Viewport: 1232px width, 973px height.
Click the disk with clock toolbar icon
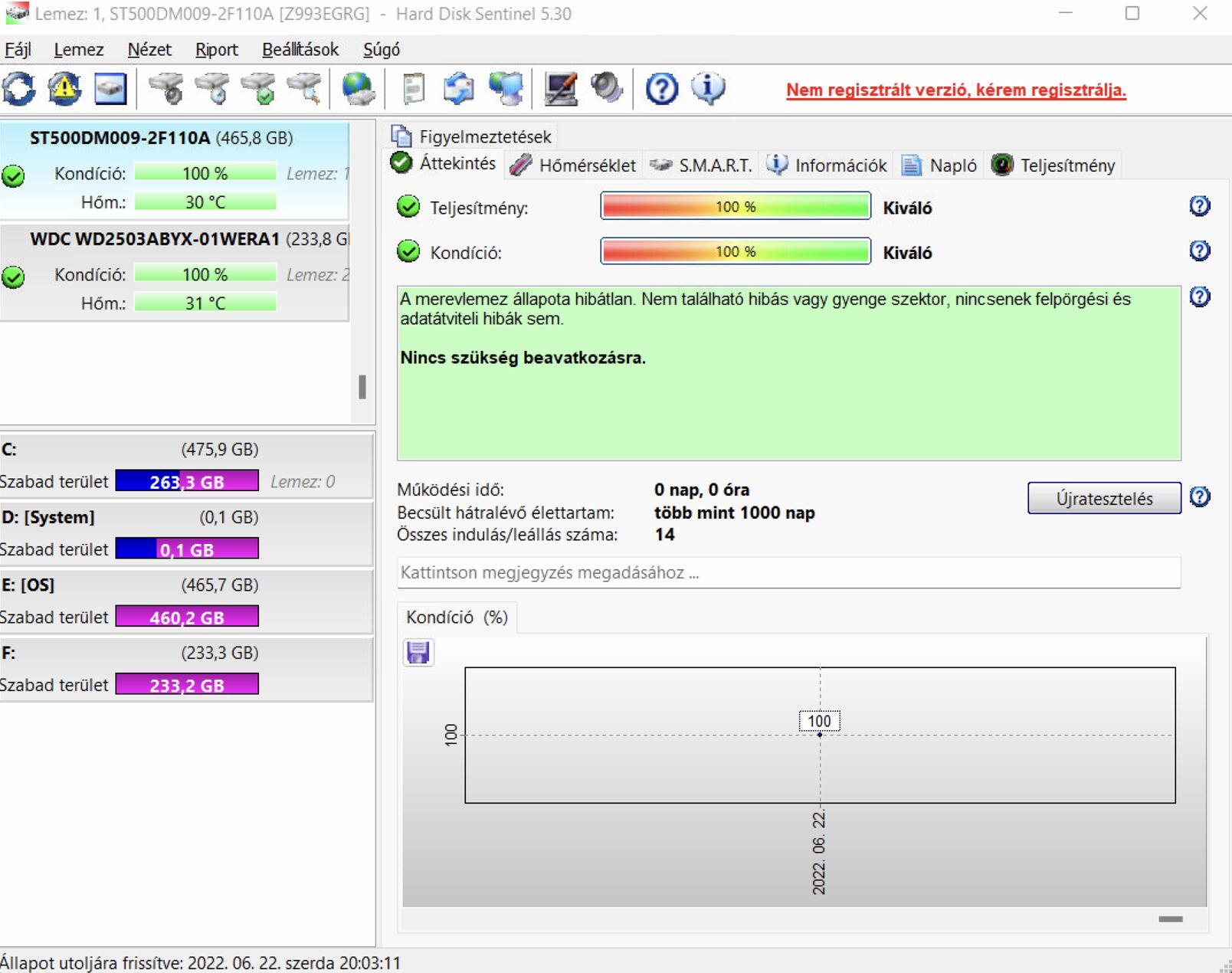click(212, 89)
